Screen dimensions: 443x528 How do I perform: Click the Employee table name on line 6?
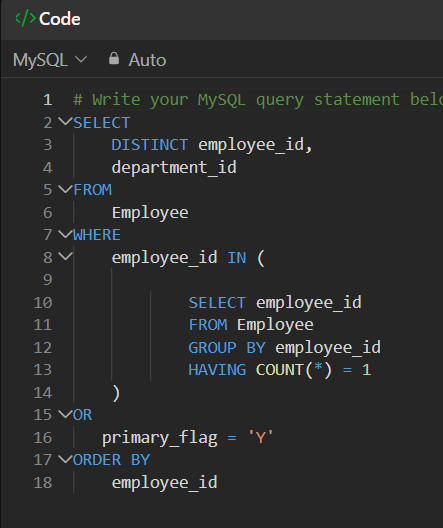tap(150, 213)
